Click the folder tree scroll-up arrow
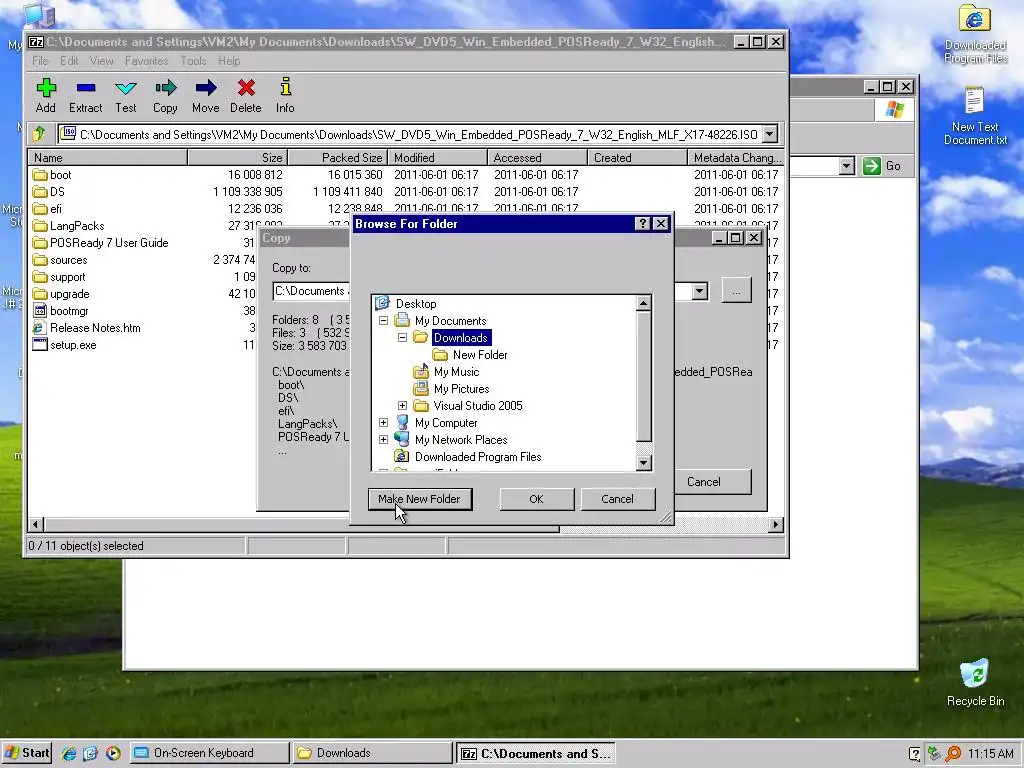The width and height of the screenshot is (1024, 768). click(x=643, y=303)
